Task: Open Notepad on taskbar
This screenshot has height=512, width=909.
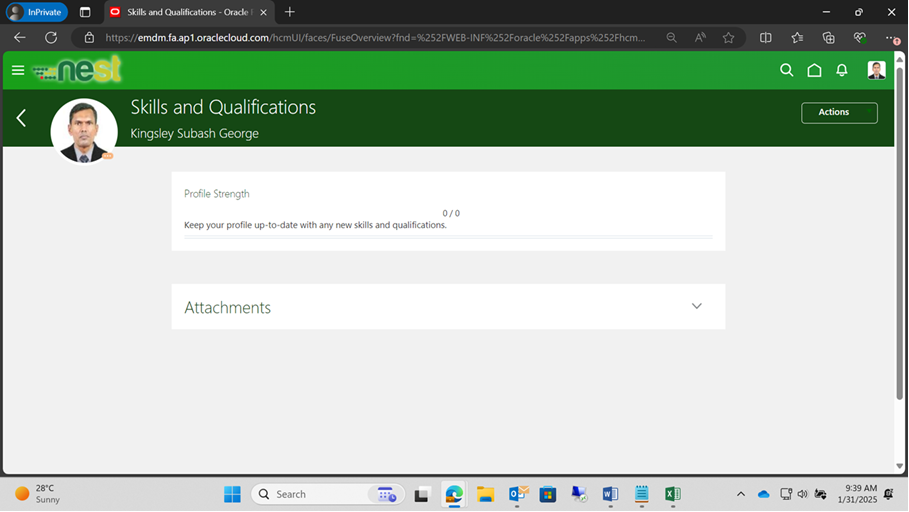Action: coord(642,494)
